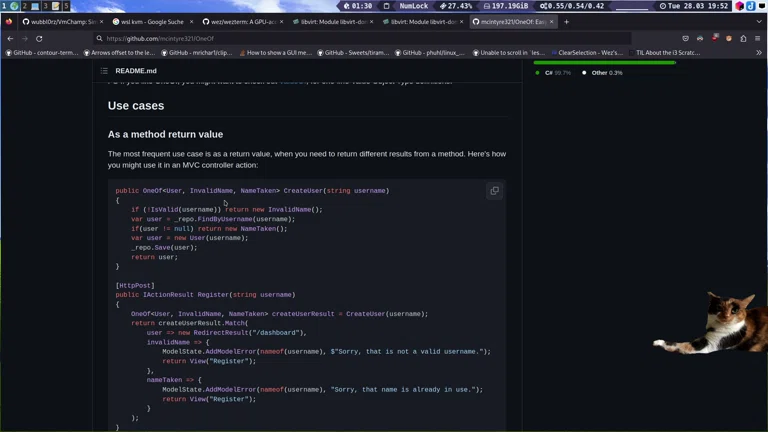Go back with the browser back arrow
Screen dimensions: 768x432
coord(10,38)
